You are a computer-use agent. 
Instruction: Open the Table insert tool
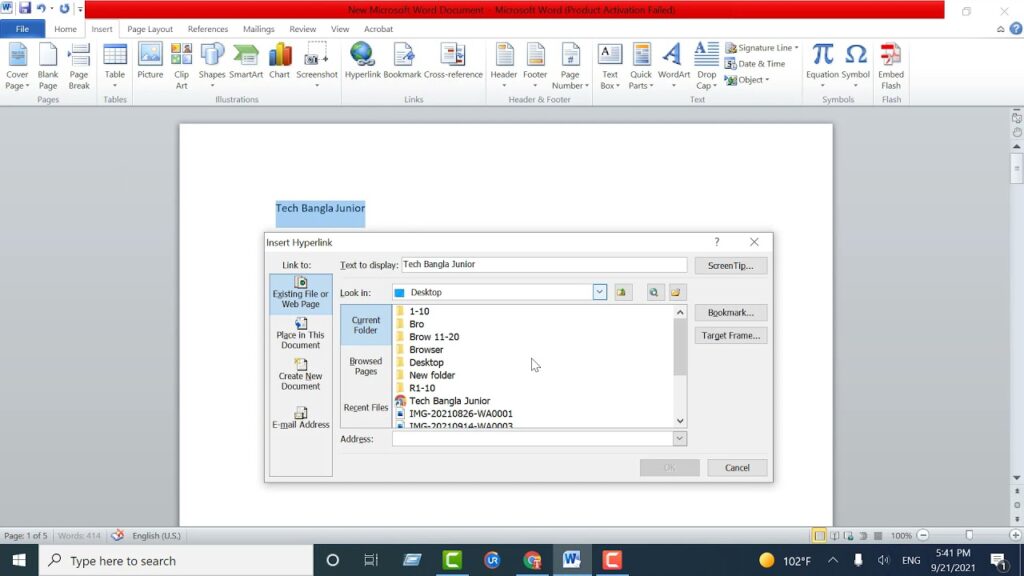coord(115,66)
